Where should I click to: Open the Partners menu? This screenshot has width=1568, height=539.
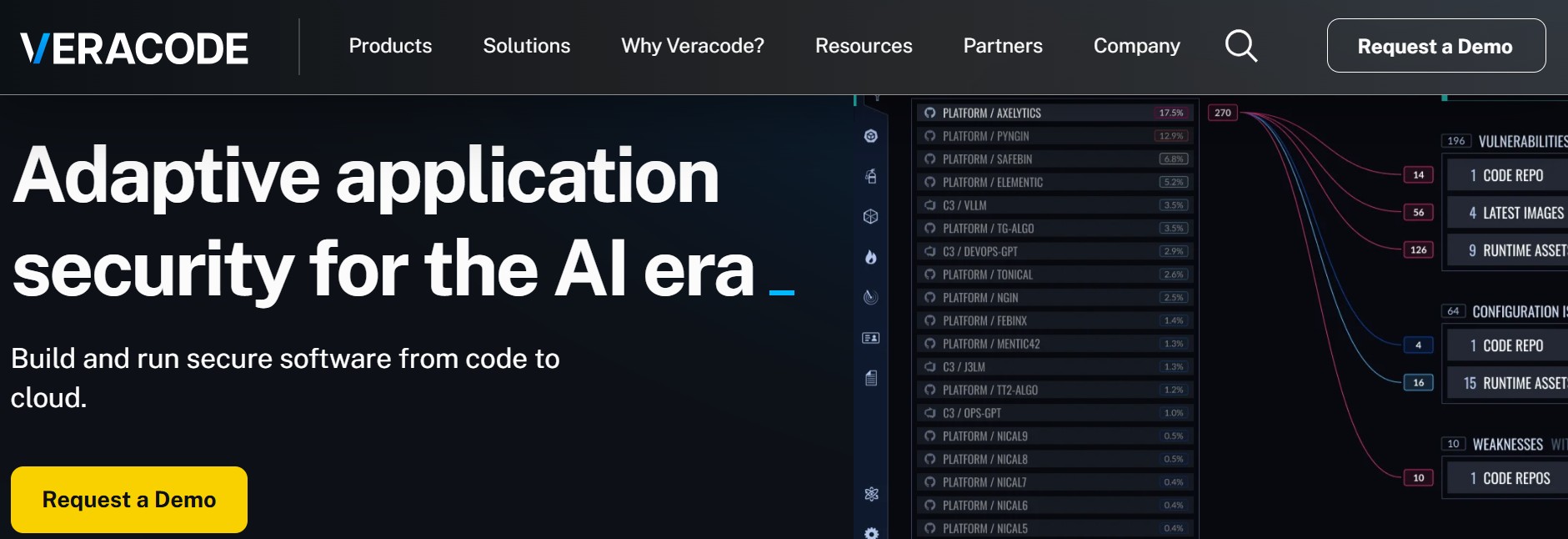(x=1003, y=46)
